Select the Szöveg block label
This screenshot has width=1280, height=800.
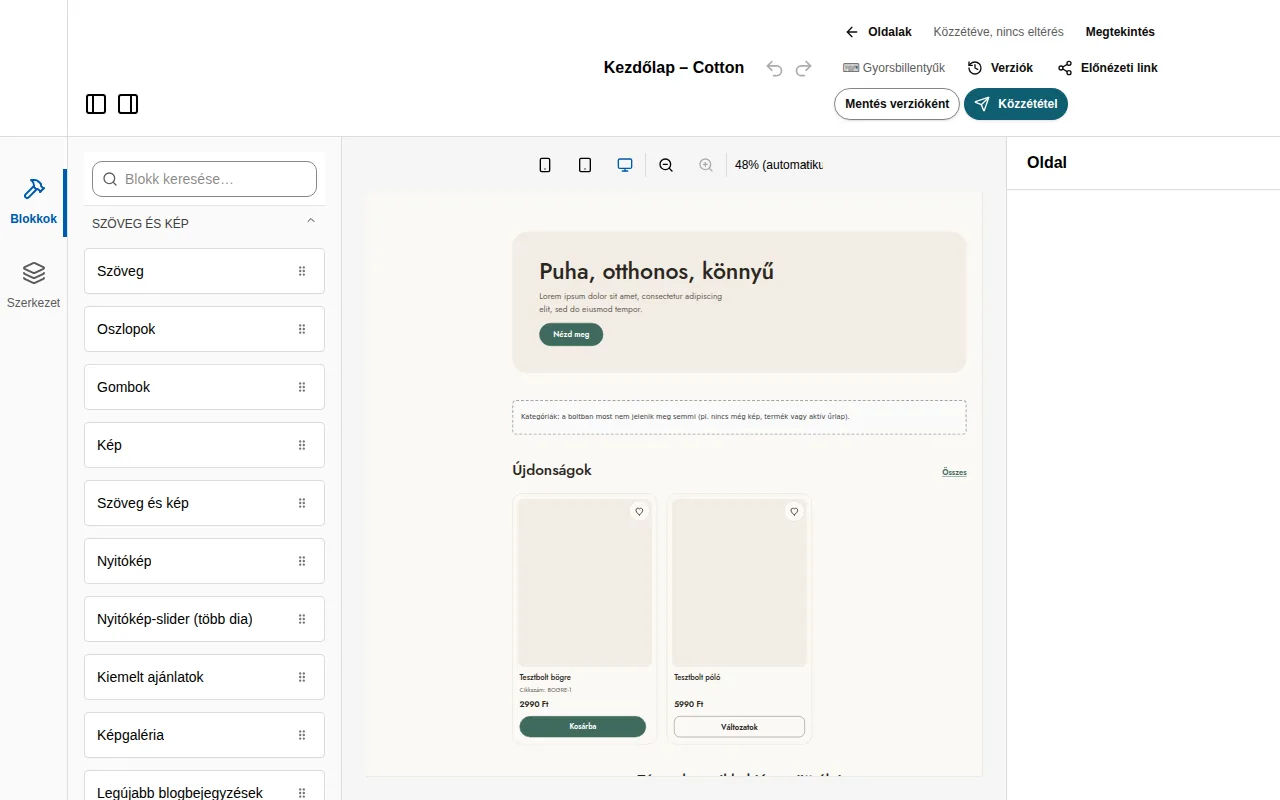tap(120, 271)
